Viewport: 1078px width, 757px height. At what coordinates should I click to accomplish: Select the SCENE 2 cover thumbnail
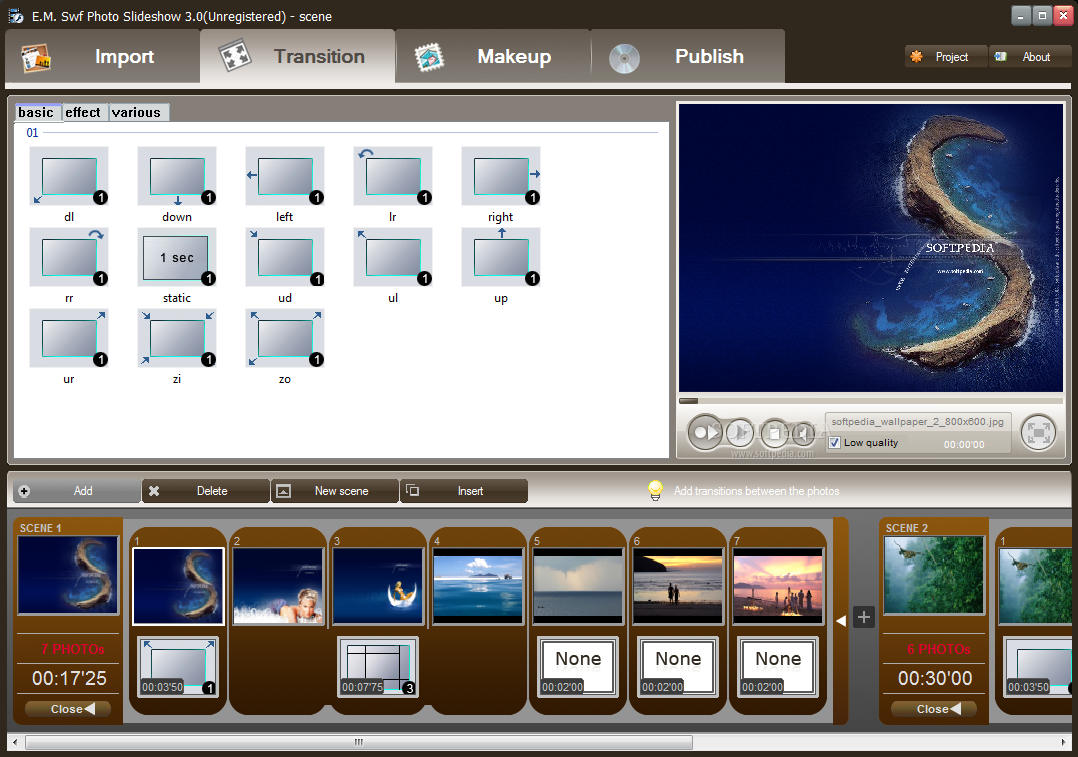934,575
